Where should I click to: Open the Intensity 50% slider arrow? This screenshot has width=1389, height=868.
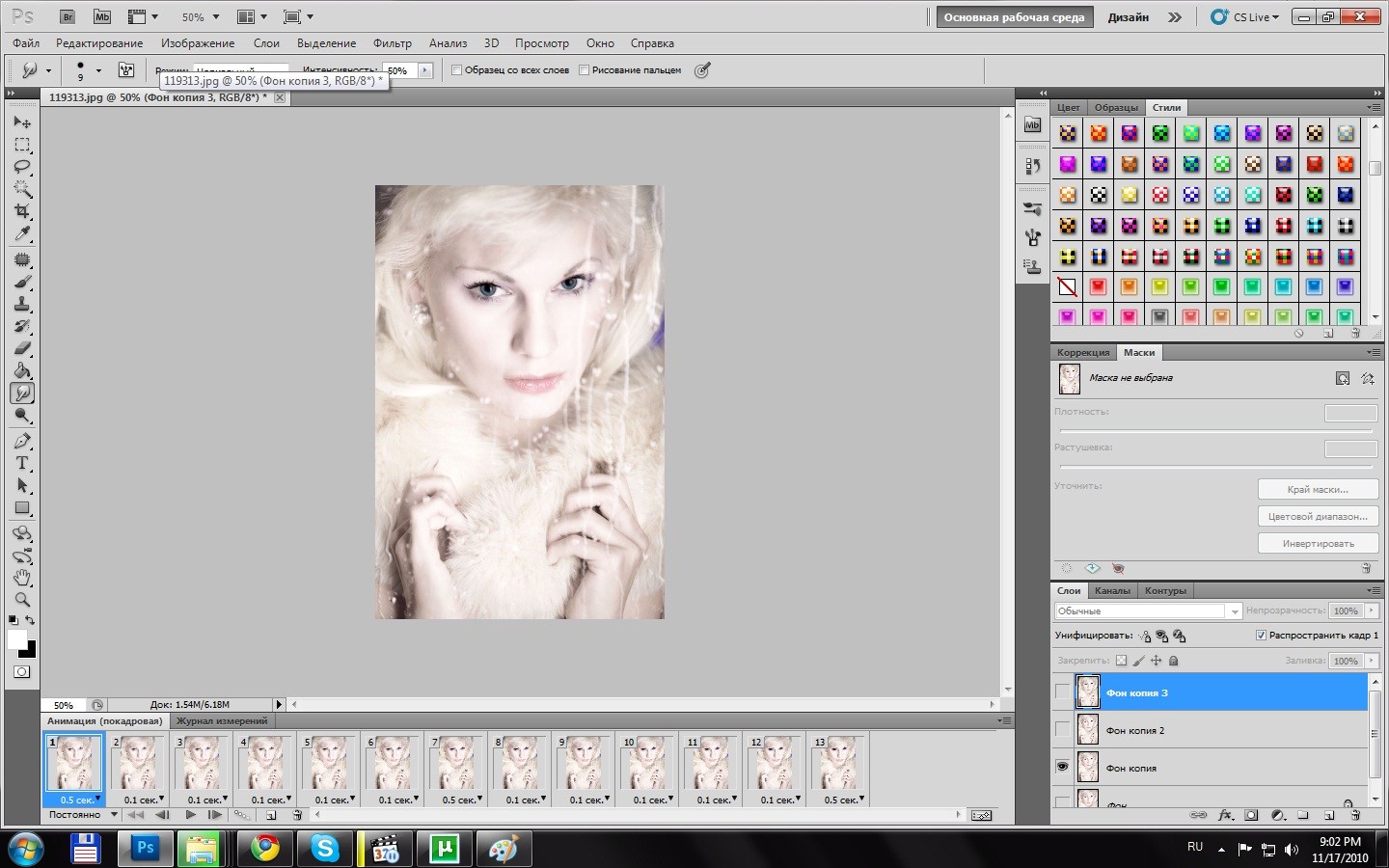point(424,70)
